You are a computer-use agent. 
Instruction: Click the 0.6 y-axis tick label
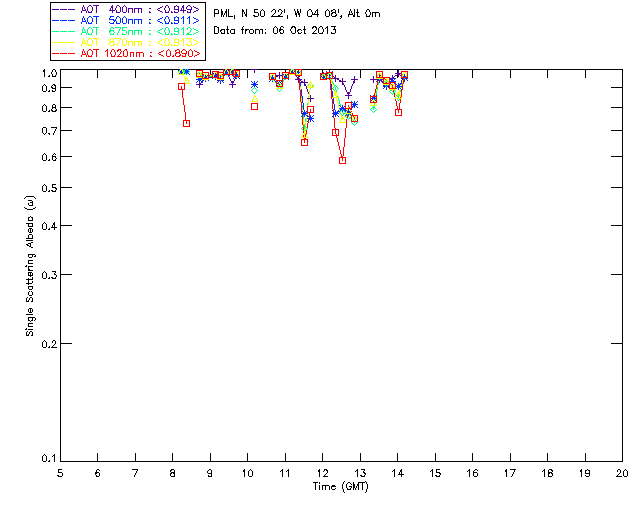point(49,157)
